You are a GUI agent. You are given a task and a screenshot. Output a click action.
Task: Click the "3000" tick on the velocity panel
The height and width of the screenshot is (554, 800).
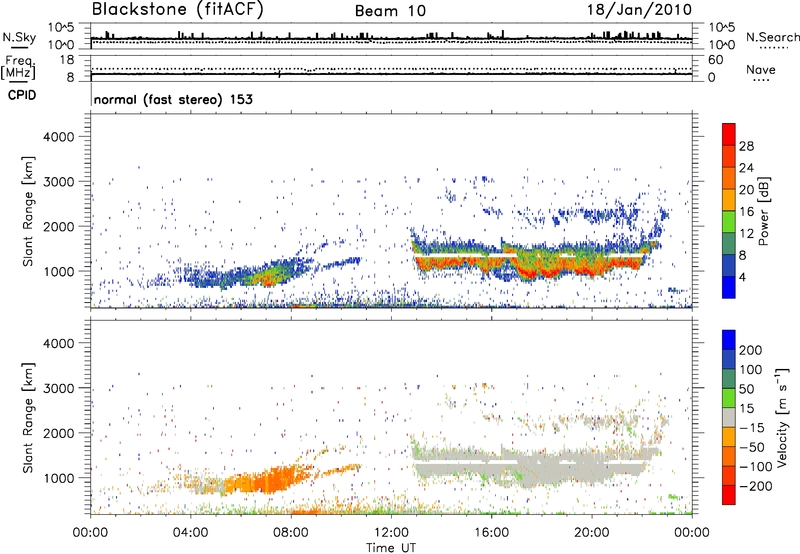pyautogui.click(x=59, y=388)
